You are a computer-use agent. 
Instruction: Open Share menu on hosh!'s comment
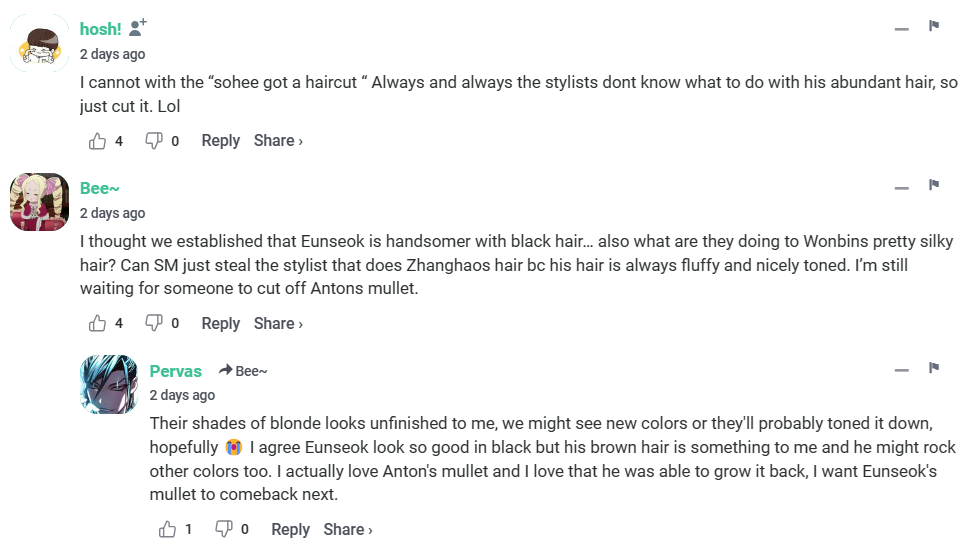277,141
